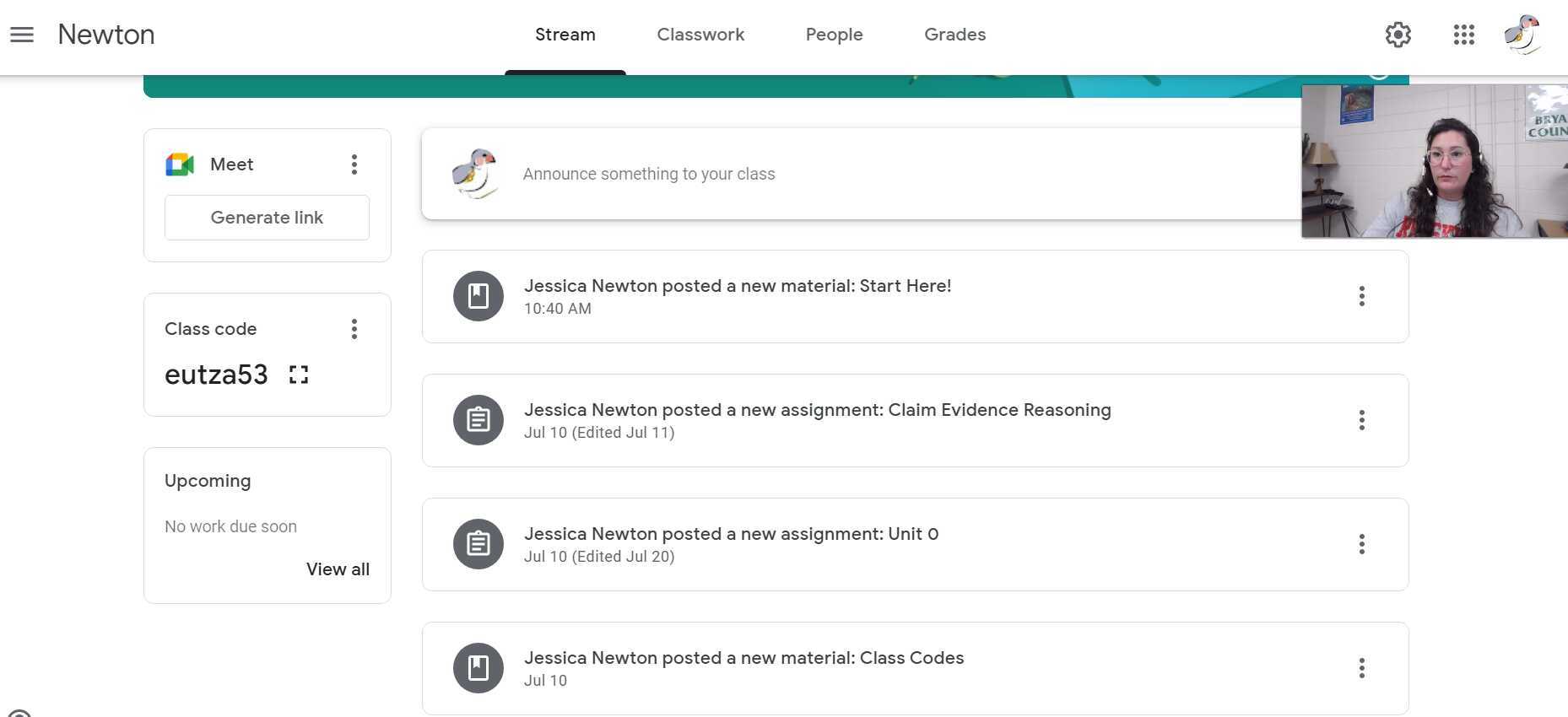
Task: Click the account profile avatar
Action: 1522,35
